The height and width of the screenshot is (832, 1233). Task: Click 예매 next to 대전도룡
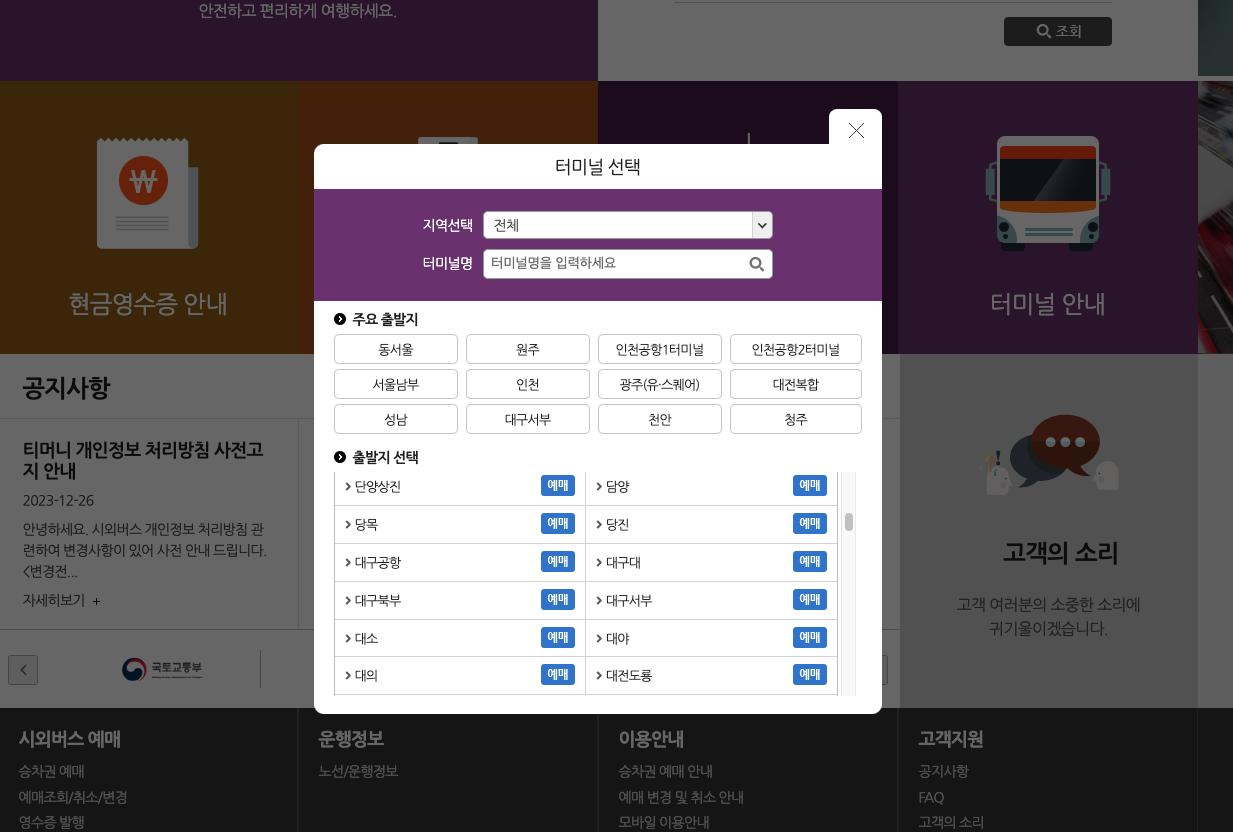[810, 674]
